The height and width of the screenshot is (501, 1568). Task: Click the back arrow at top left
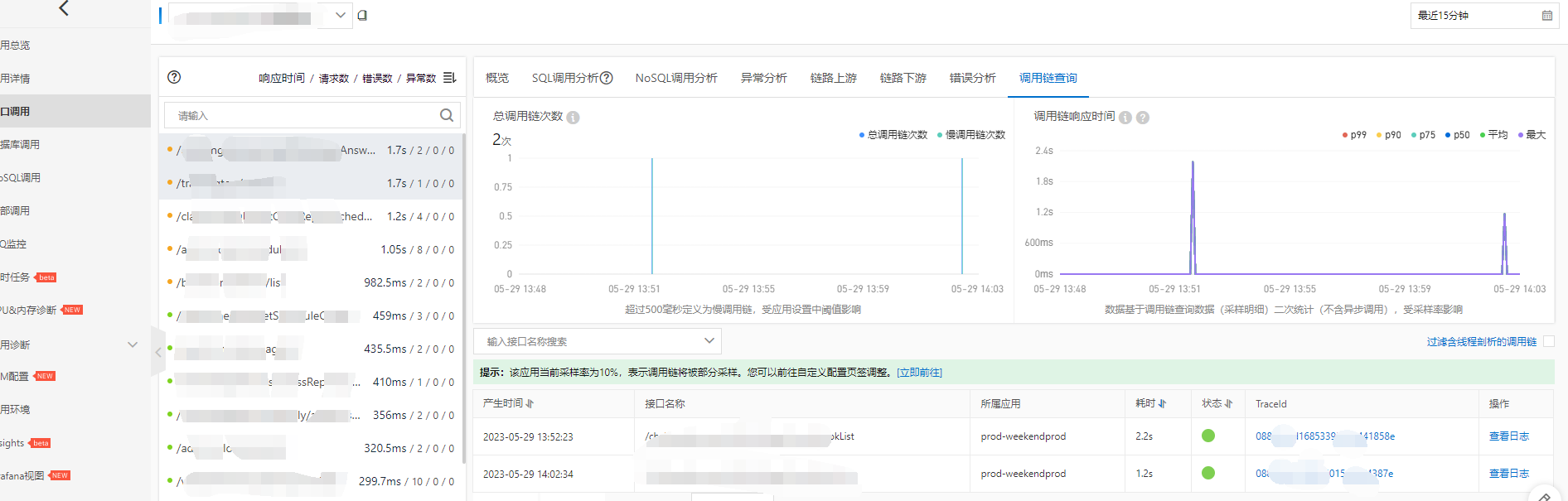coord(64,9)
